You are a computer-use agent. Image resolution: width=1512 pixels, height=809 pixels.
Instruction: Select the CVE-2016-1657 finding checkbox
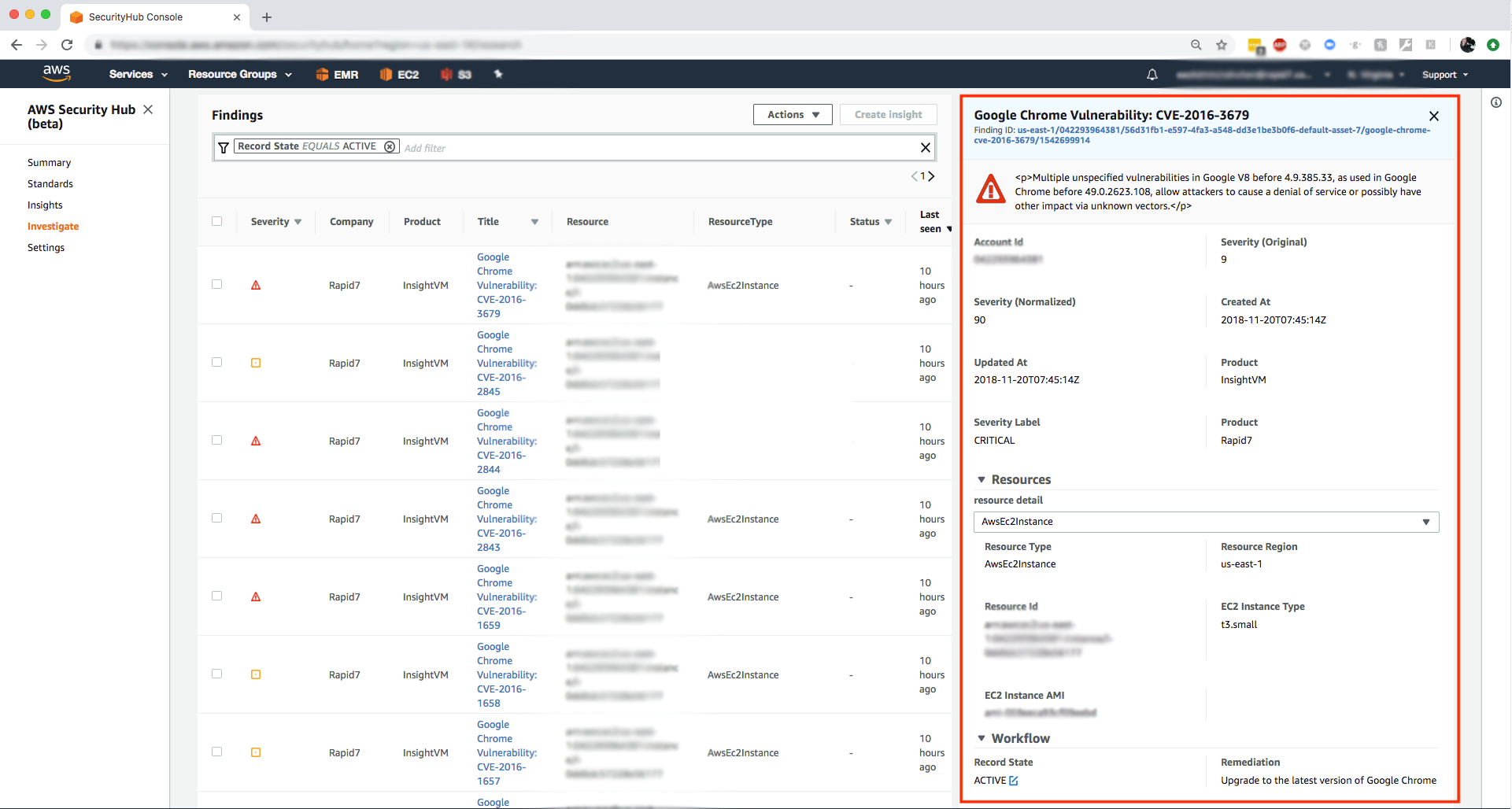[x=216, y=752]
